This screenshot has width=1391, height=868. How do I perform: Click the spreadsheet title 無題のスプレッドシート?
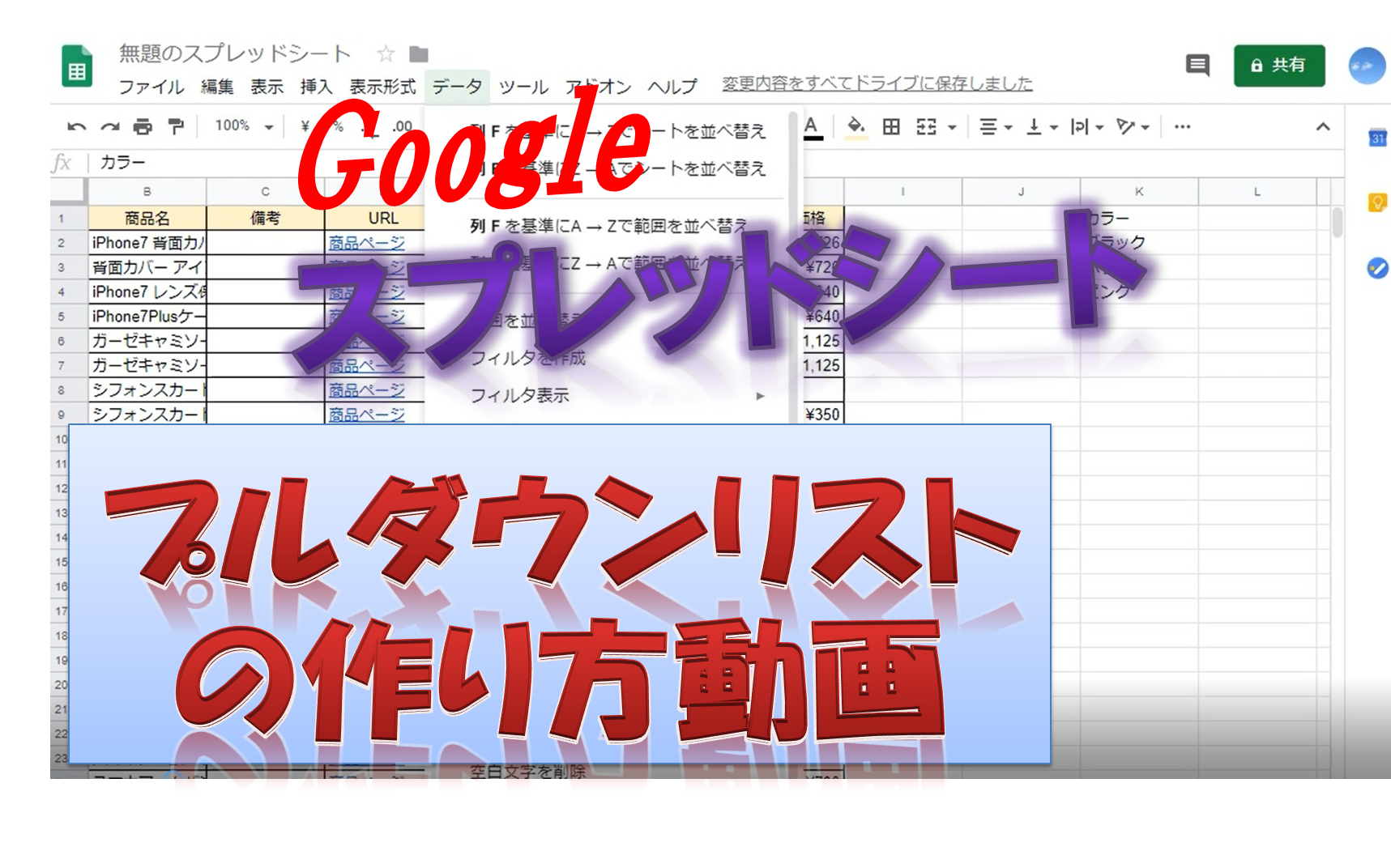[235, 53]
